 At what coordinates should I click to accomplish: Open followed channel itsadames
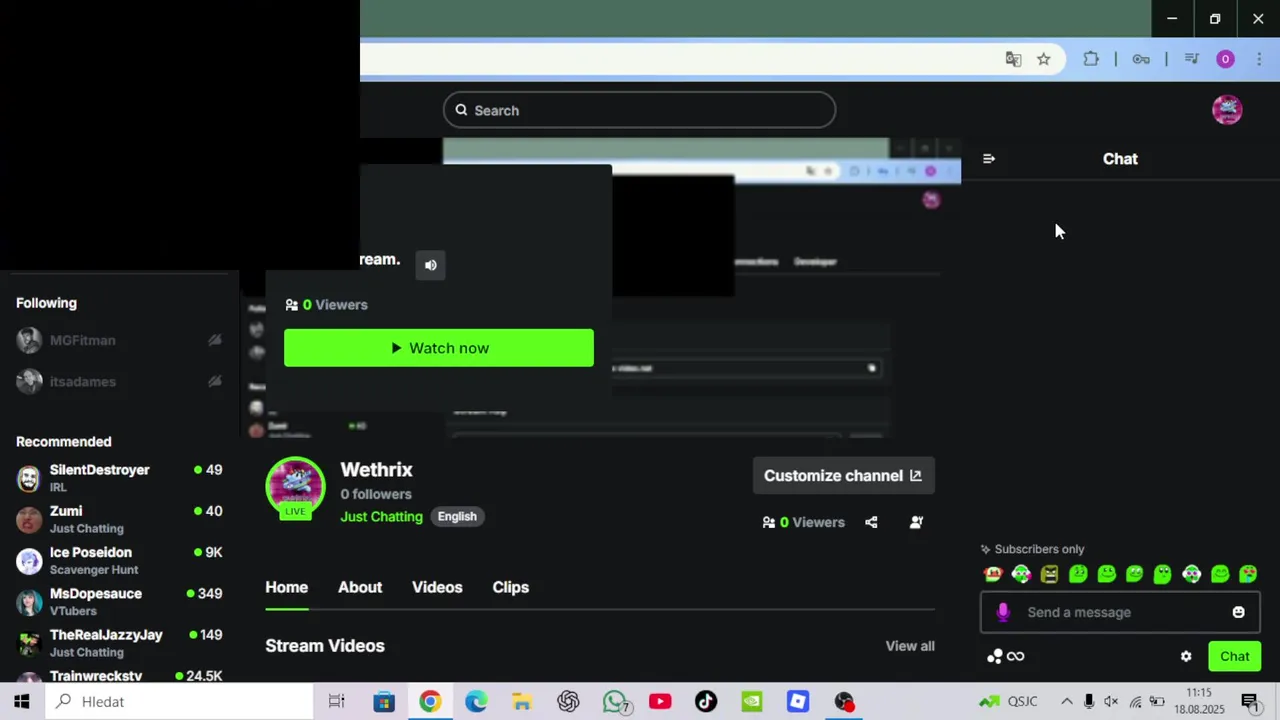click(x=120, y=381)
